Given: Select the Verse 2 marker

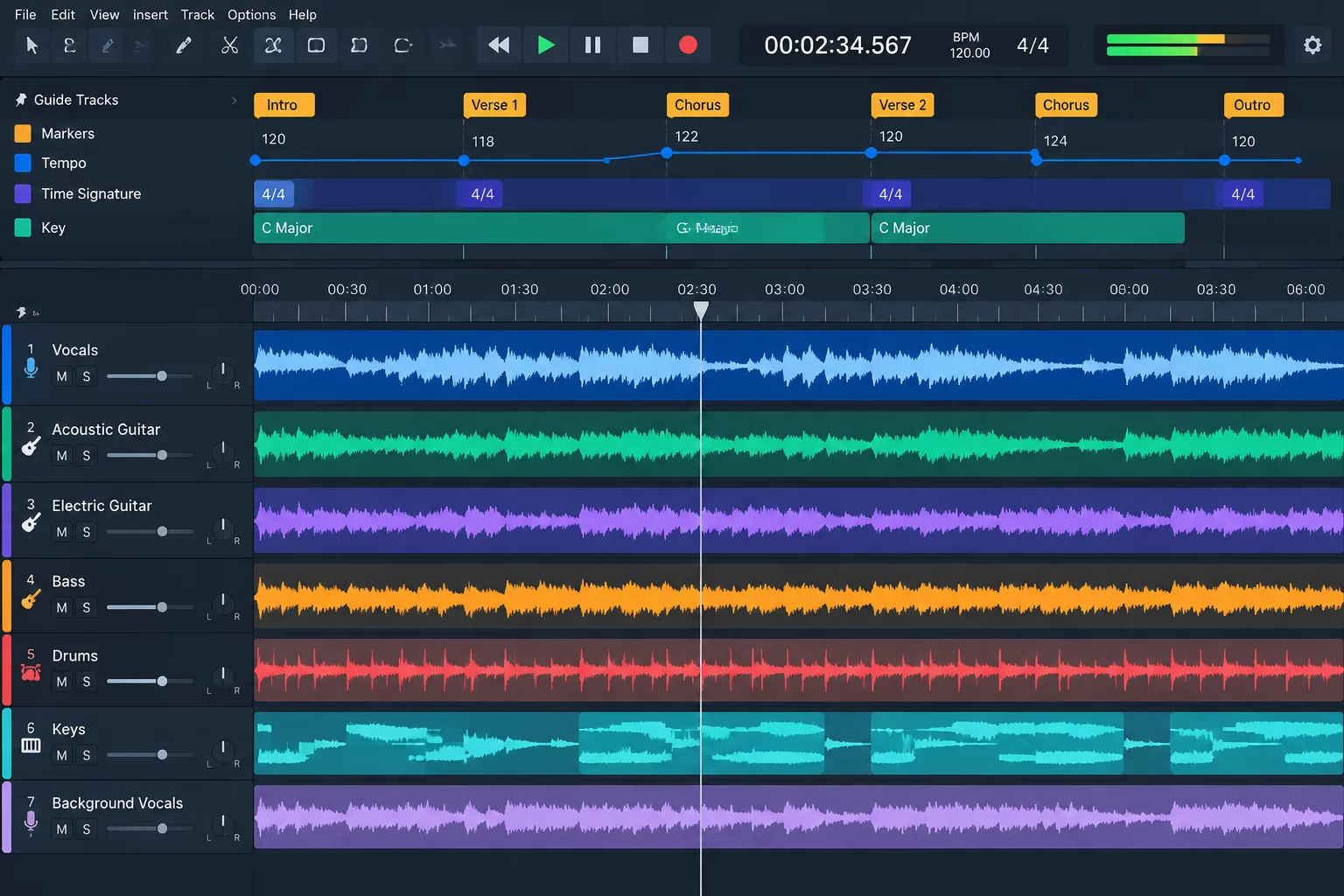Looking at the screenshot, I should point(902,105).
